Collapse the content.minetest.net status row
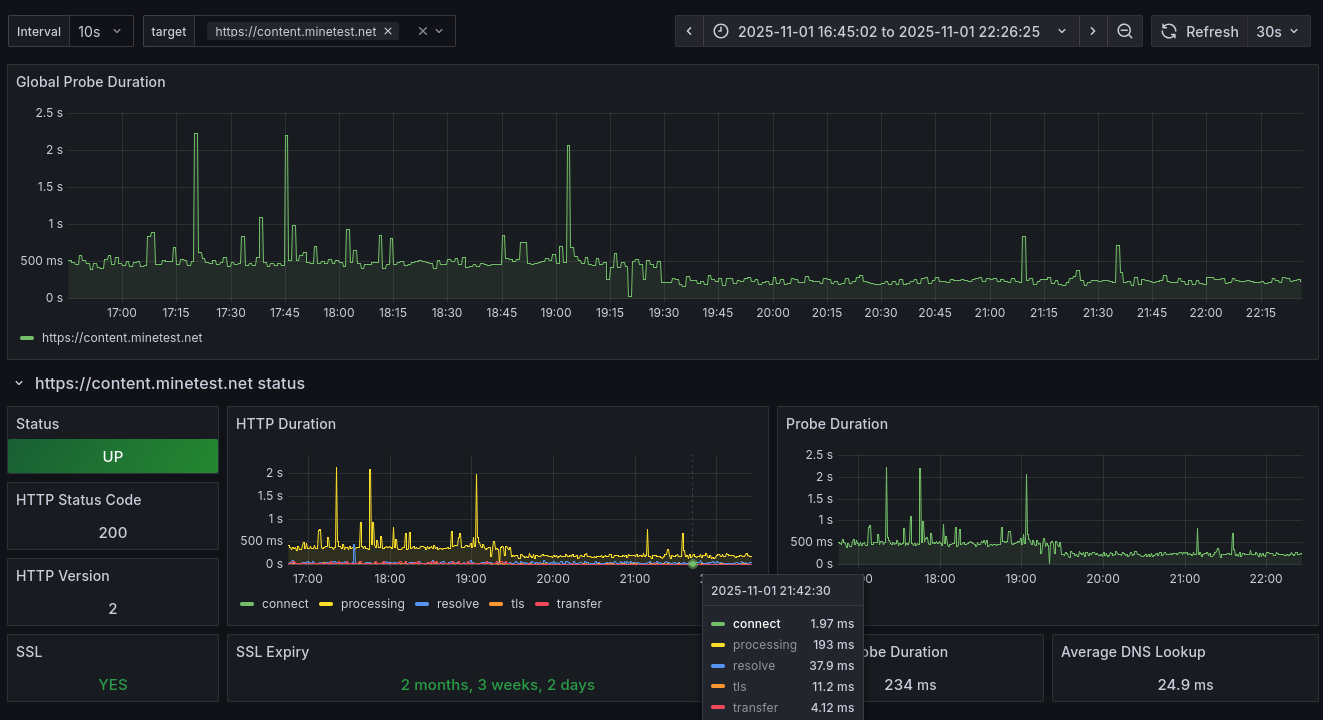The image size is (1323, 720). coord(18,383)
